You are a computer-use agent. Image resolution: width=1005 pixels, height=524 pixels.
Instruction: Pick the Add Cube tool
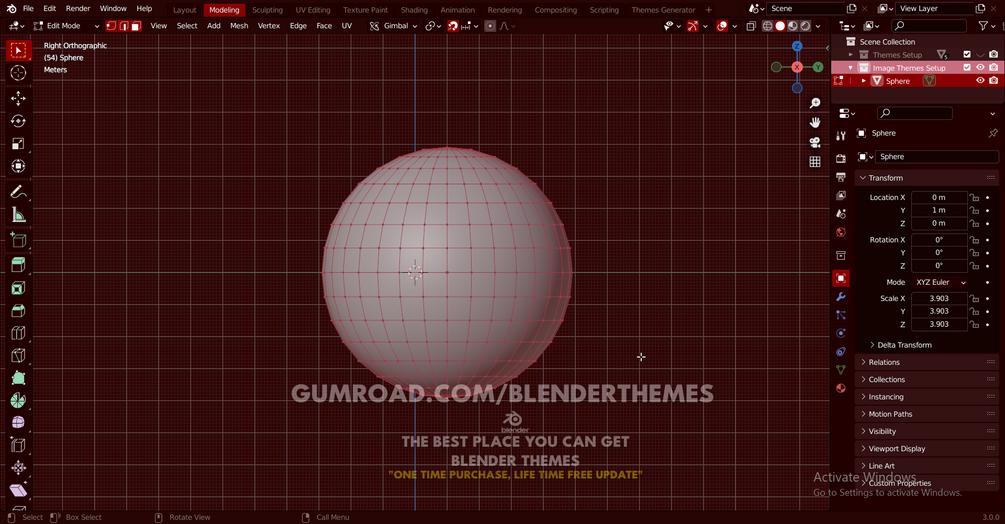pyautogui.click(x=18, y=240)
